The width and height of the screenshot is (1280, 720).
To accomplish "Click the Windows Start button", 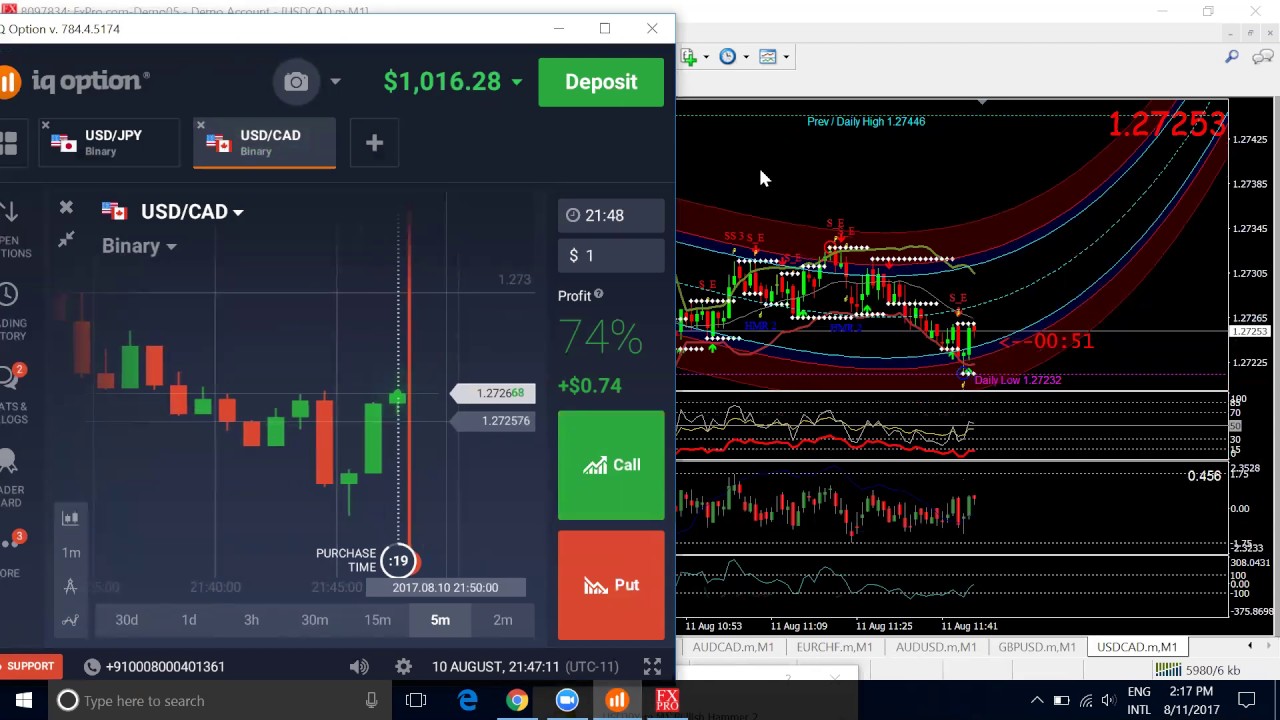I will point(24,700).
